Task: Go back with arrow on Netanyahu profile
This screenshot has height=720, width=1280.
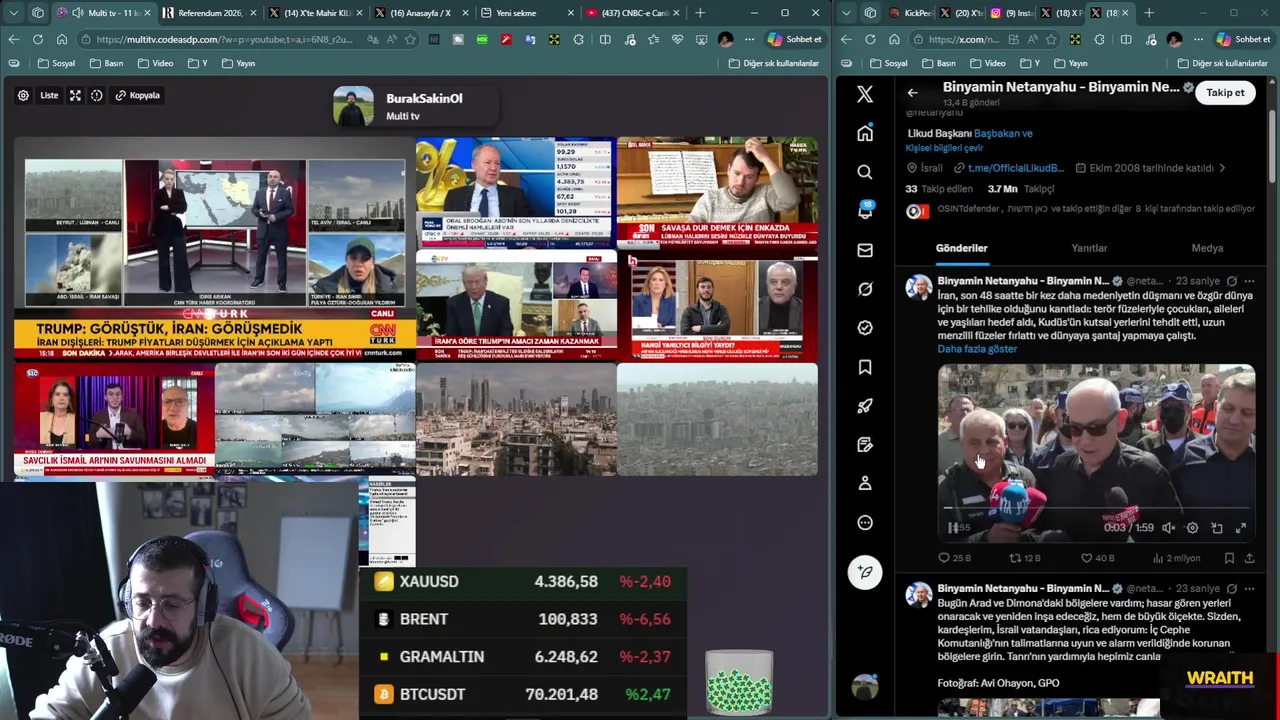Action: 912,93
